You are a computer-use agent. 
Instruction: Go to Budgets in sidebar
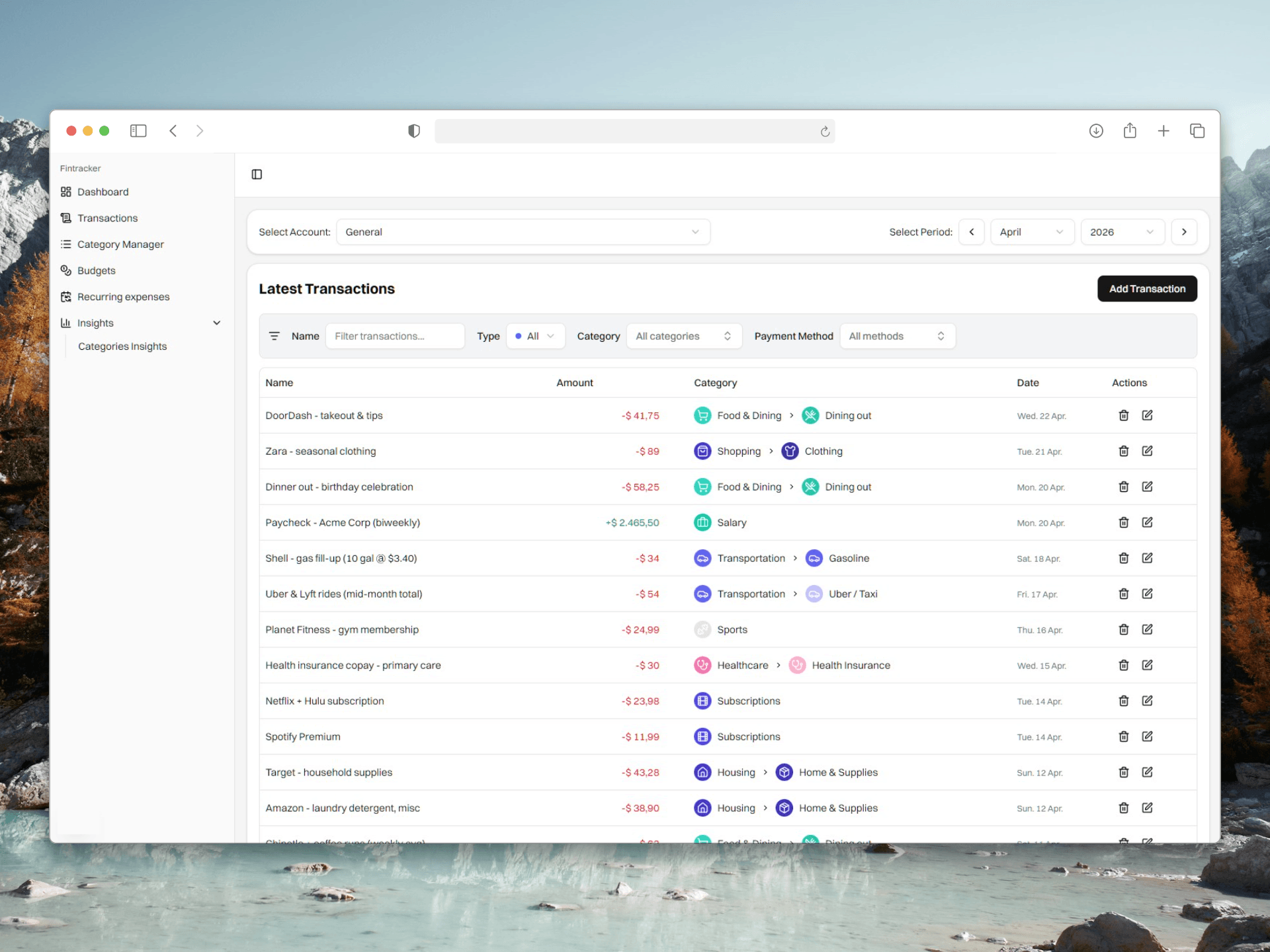[97, 270]
